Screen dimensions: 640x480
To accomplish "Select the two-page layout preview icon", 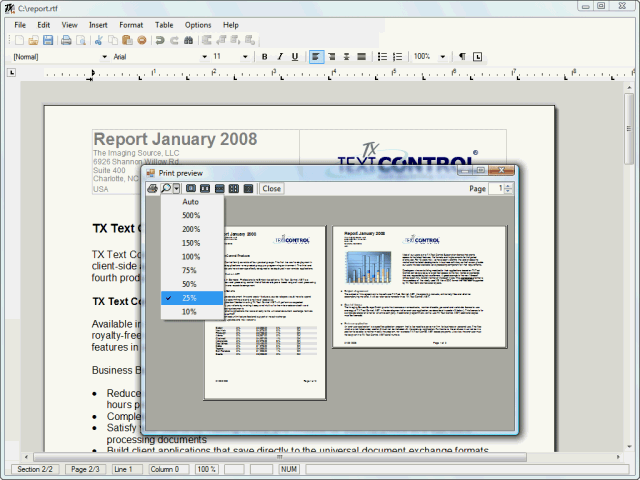I will (204, 188).
